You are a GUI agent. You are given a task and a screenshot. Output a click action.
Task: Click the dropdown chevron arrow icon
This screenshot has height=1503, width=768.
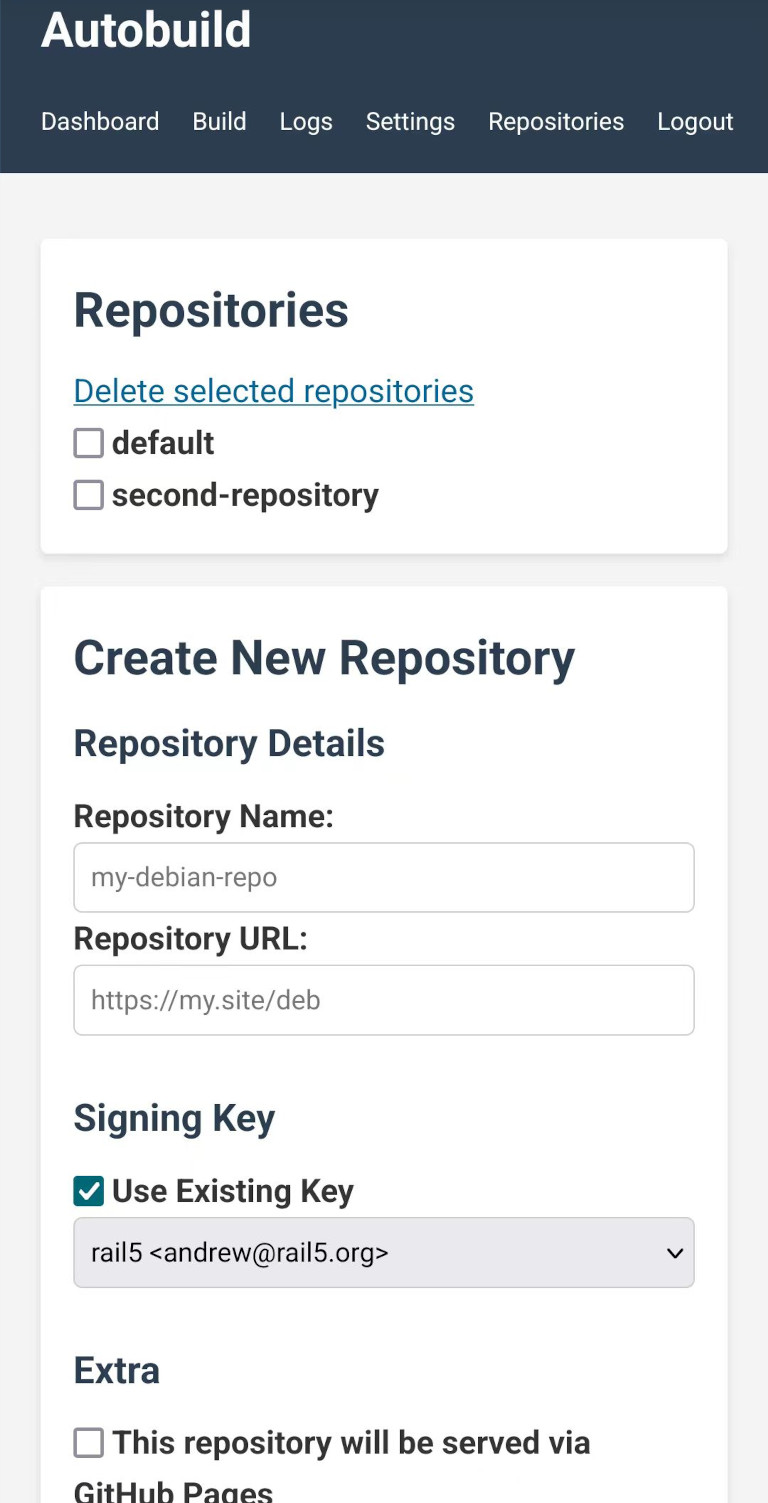click(675, 1253)
